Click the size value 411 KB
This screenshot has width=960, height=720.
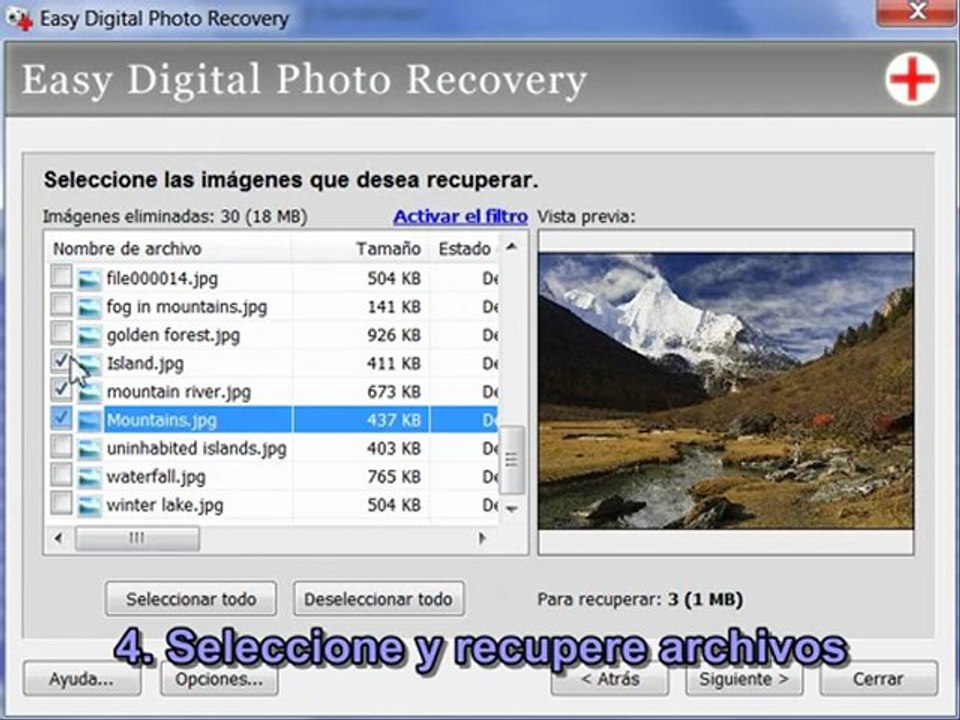[x=394, y=363]
